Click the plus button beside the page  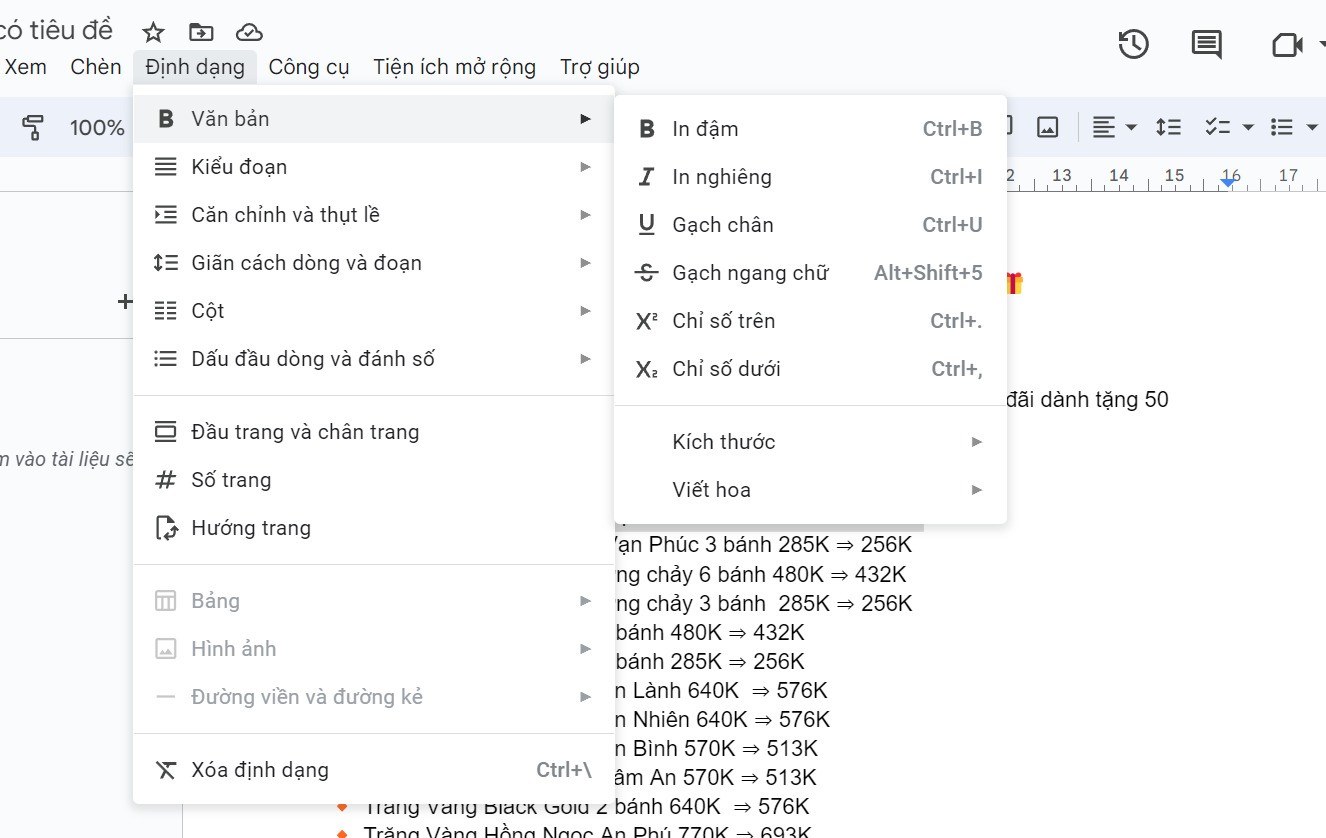[x=125, y=300]
